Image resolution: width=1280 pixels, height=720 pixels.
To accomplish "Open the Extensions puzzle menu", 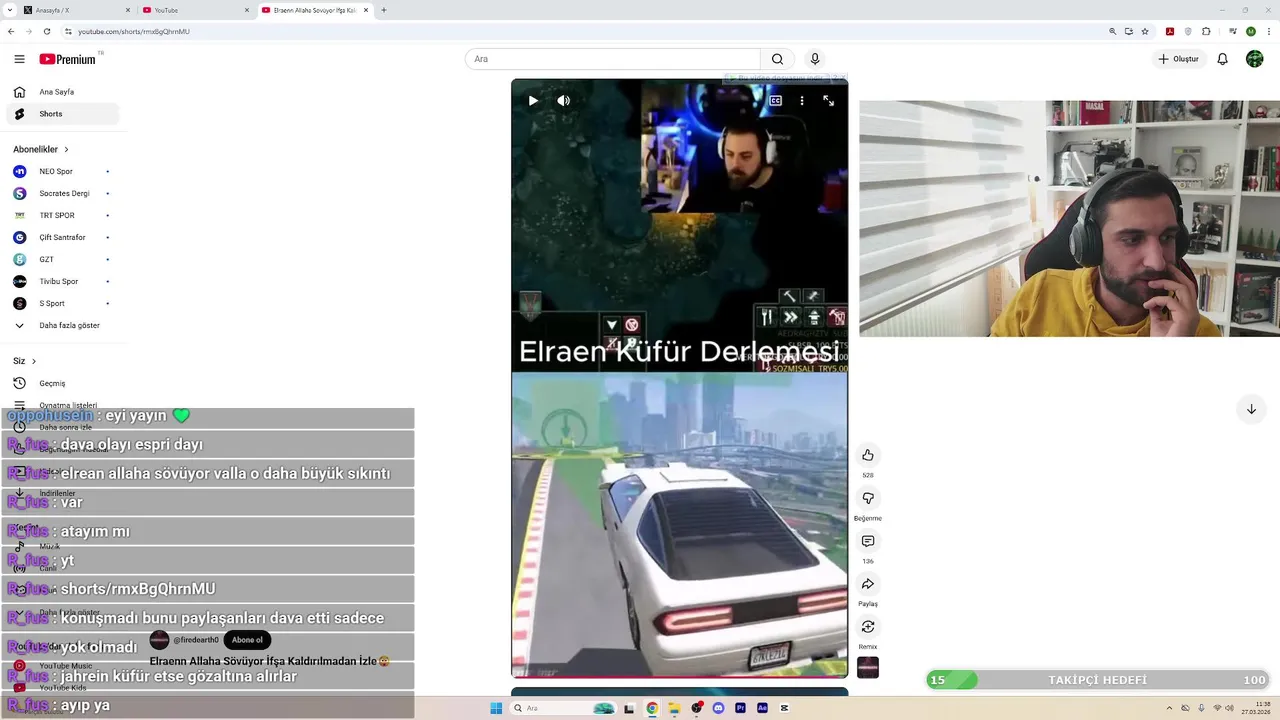I will [x=1206, y=31].
